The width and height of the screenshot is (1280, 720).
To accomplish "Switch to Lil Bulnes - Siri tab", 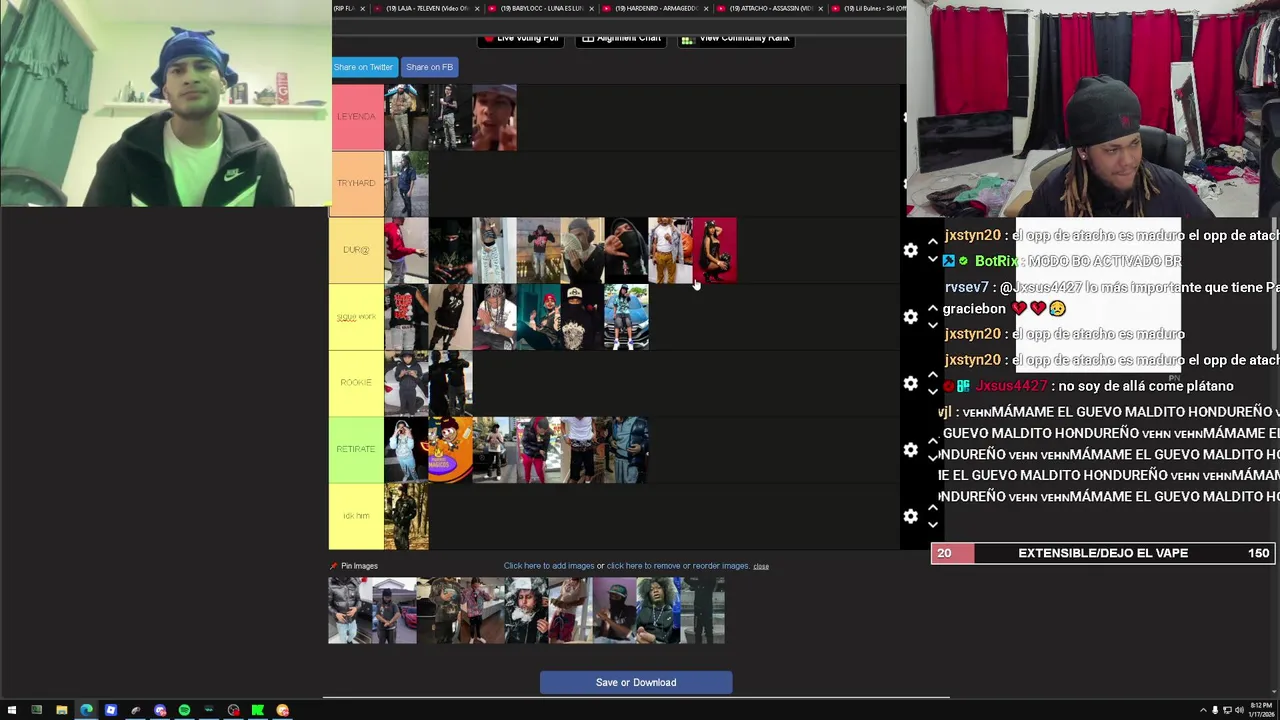I will 869,8.
